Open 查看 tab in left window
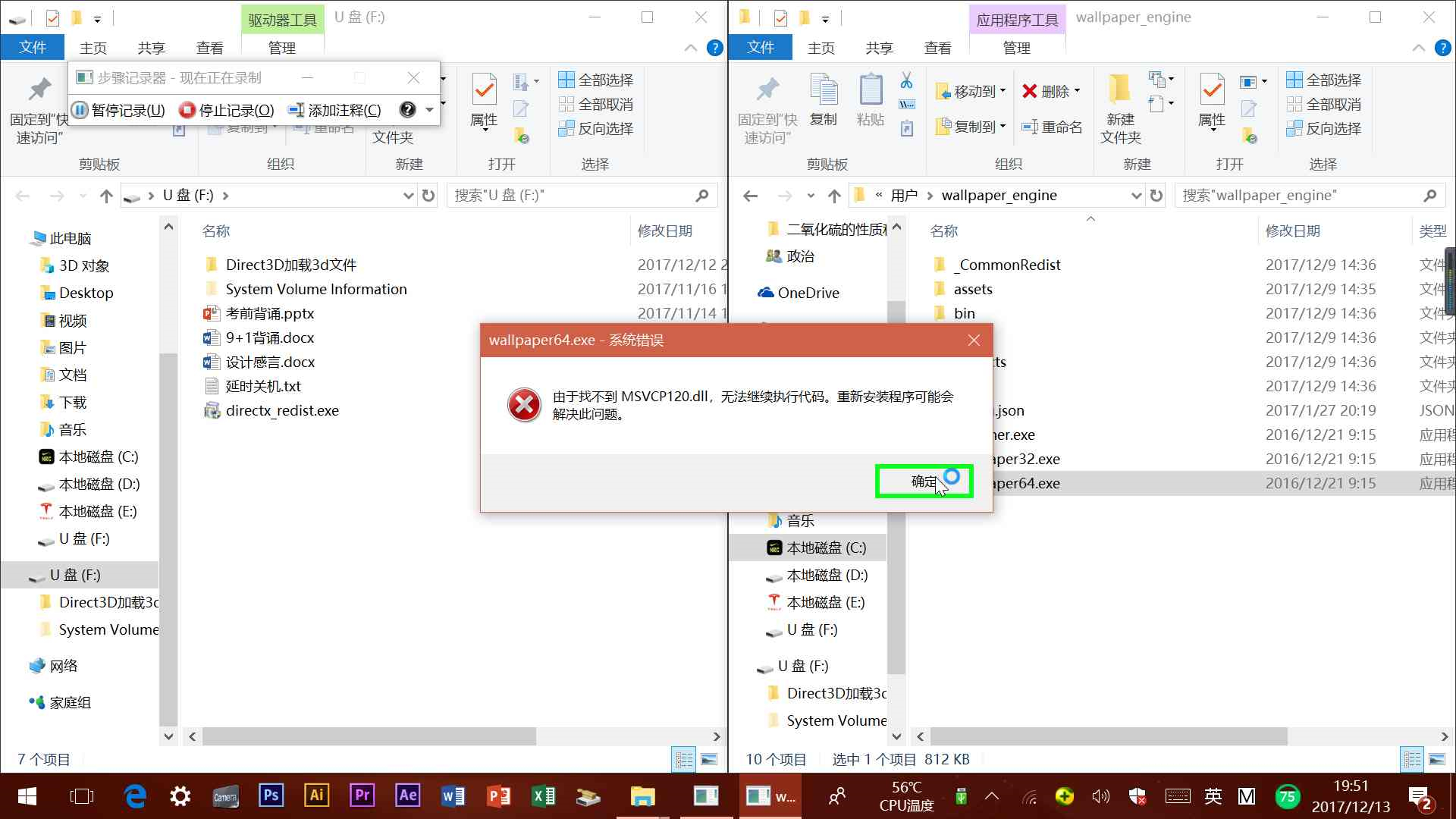Viewport: 1456px width, 819px height. (209, 48)
